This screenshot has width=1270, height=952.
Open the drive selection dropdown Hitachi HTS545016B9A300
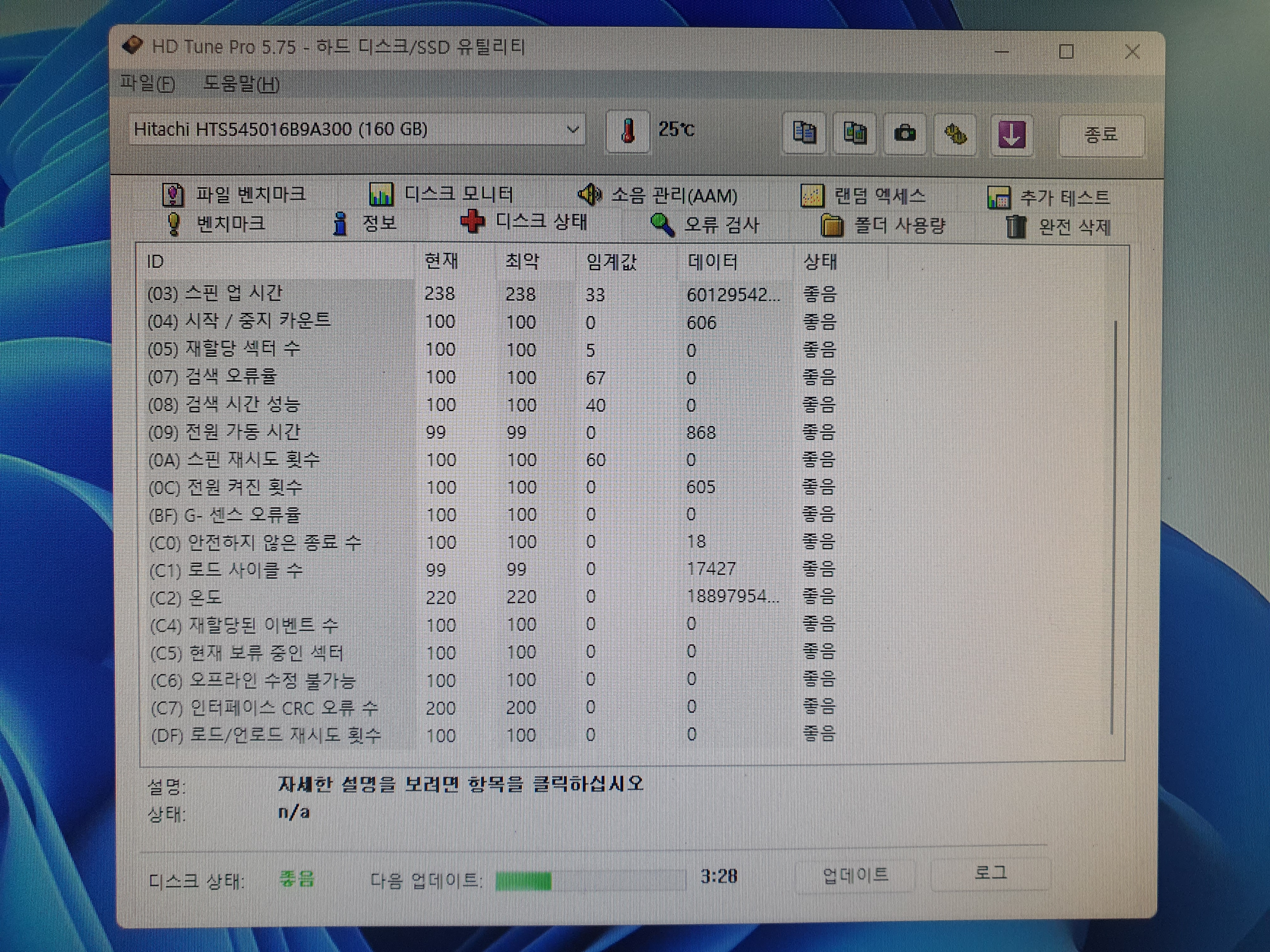(357, 130)
